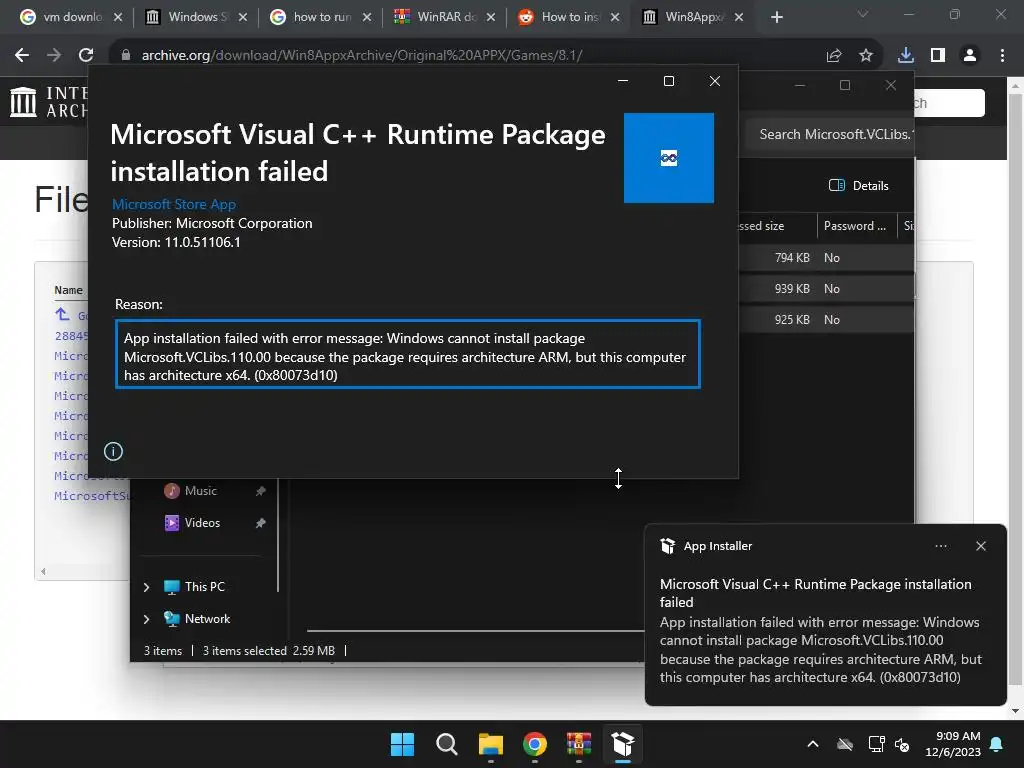1024x768 pixels.
Task: Click the 939 KB size cell
Action: click(x=792, y=289)
